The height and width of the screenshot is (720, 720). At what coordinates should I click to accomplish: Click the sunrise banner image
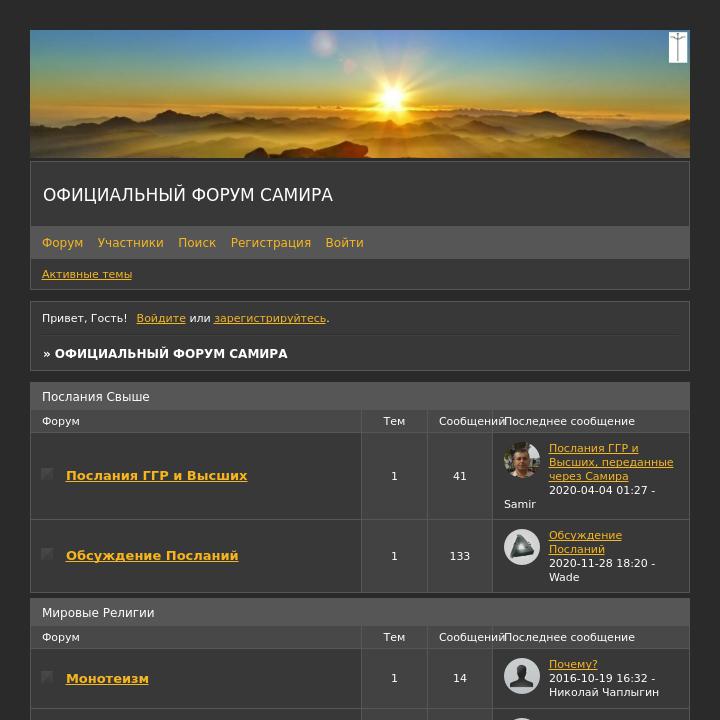[360, 94]
